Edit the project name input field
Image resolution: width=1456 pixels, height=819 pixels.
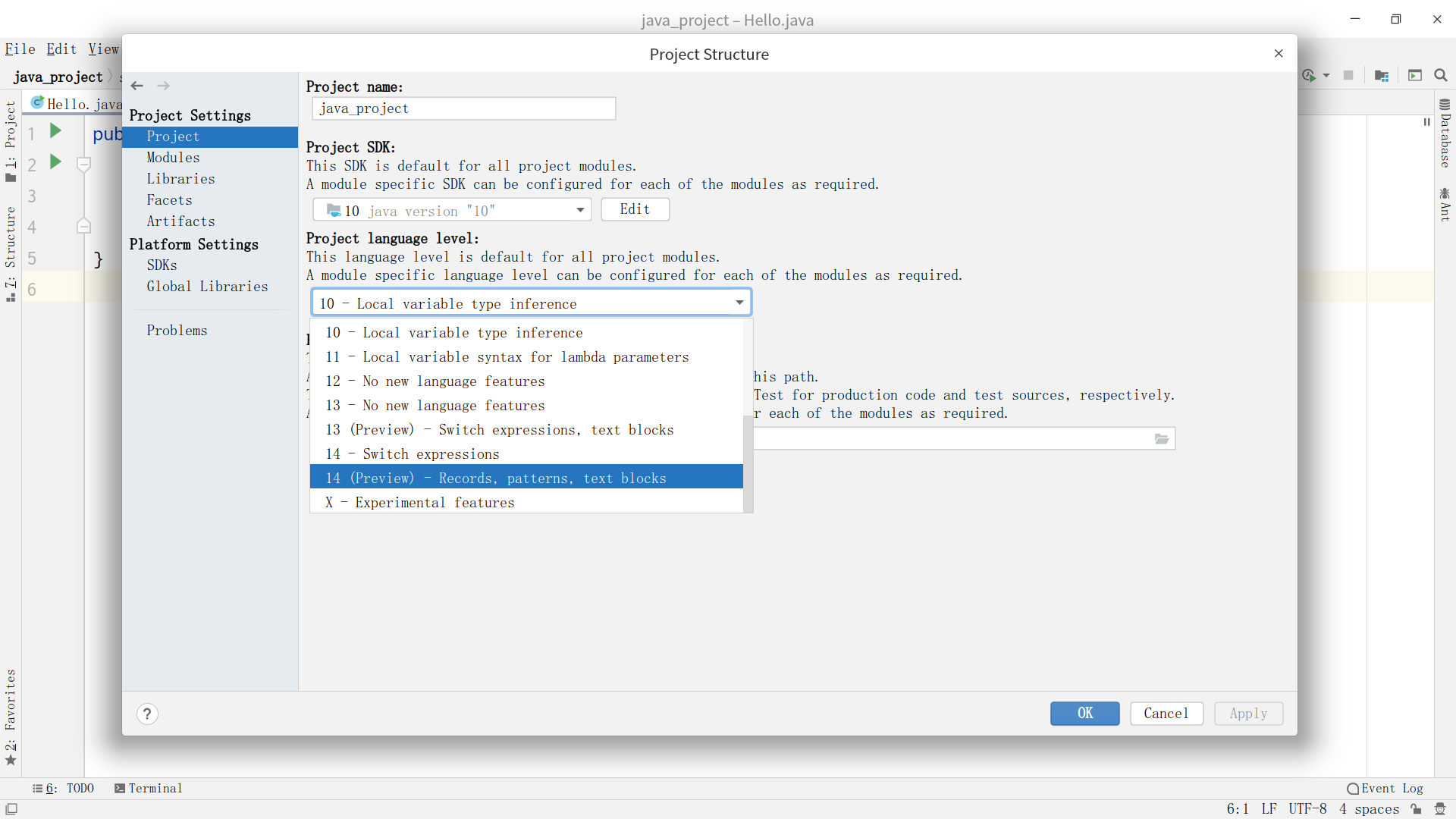point(463,108)
